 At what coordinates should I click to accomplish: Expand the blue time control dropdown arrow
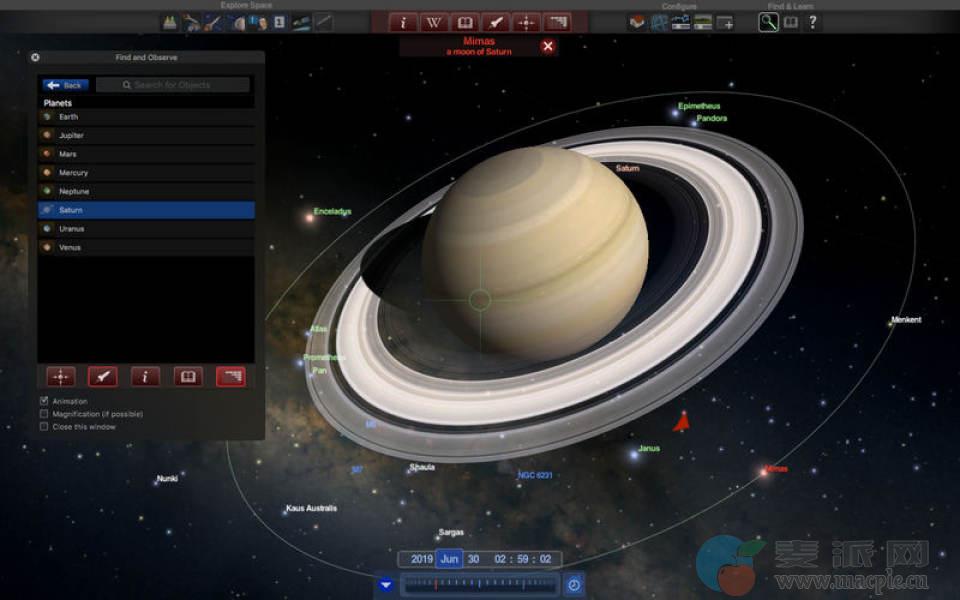386,584
